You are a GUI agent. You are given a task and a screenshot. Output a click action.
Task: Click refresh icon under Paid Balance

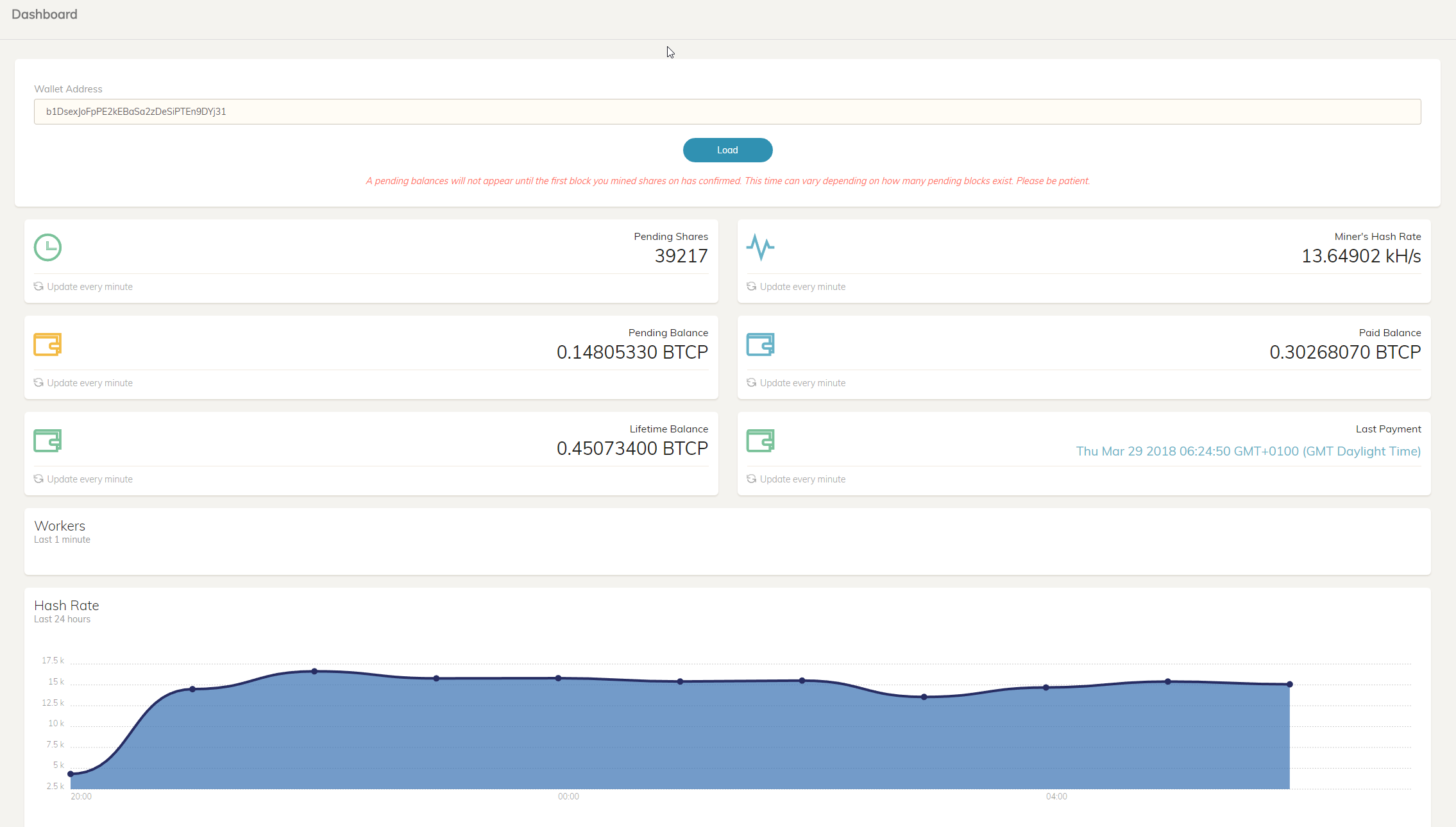(751, 382)
